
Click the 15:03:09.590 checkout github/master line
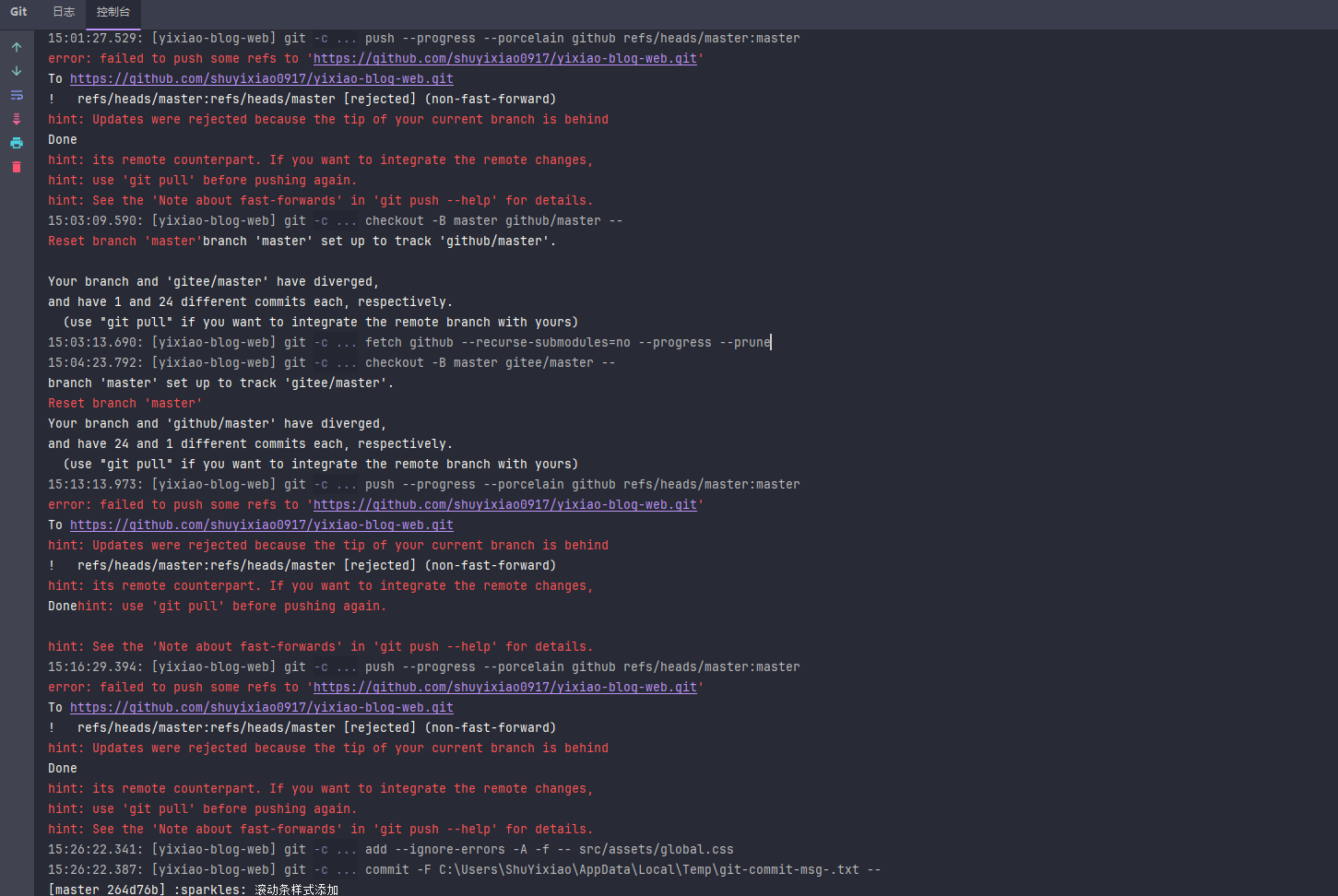coord(336,220)
